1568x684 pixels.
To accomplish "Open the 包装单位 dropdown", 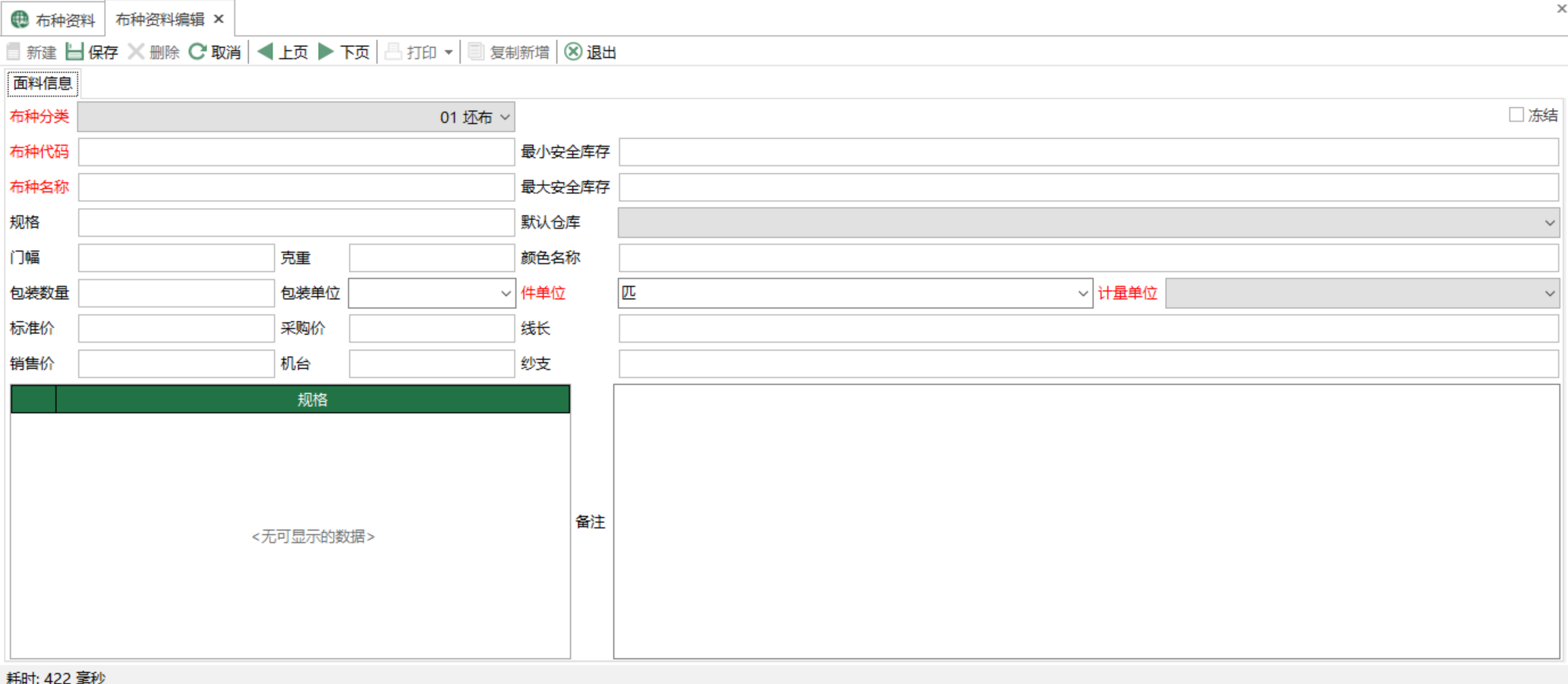I will point(505,294).
